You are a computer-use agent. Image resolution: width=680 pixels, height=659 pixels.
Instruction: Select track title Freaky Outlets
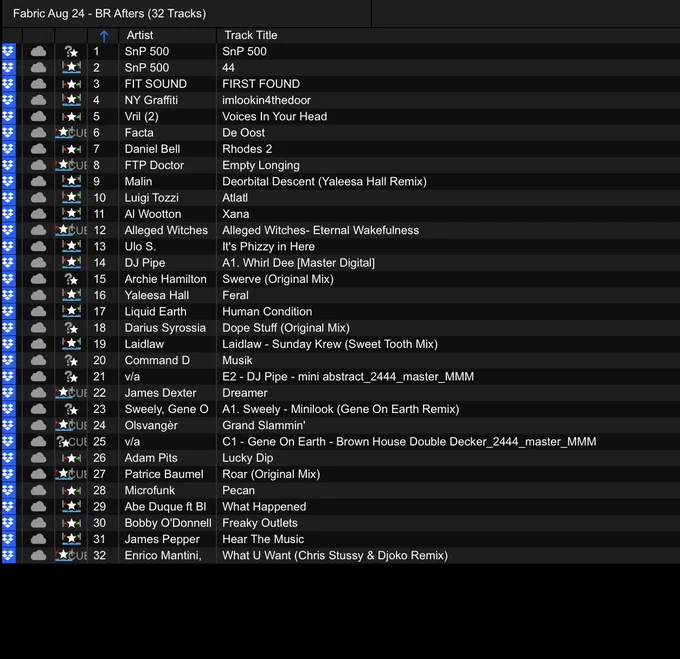[x=260, y=523]
